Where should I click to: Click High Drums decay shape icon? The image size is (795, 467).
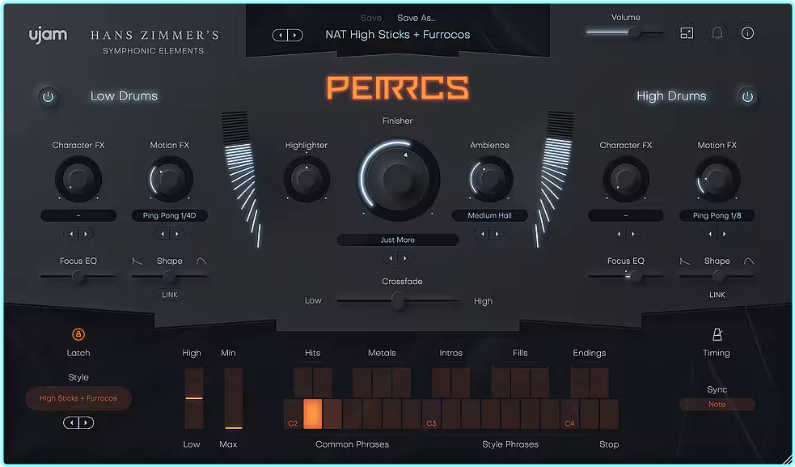(685, 261)
